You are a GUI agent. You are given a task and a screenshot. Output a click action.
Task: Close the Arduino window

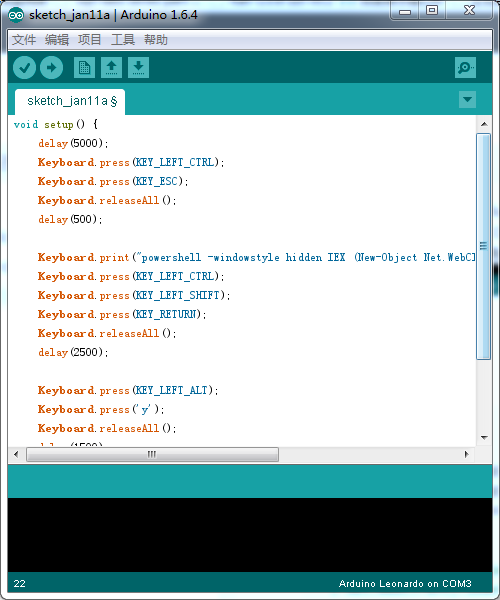pos(469,10)
